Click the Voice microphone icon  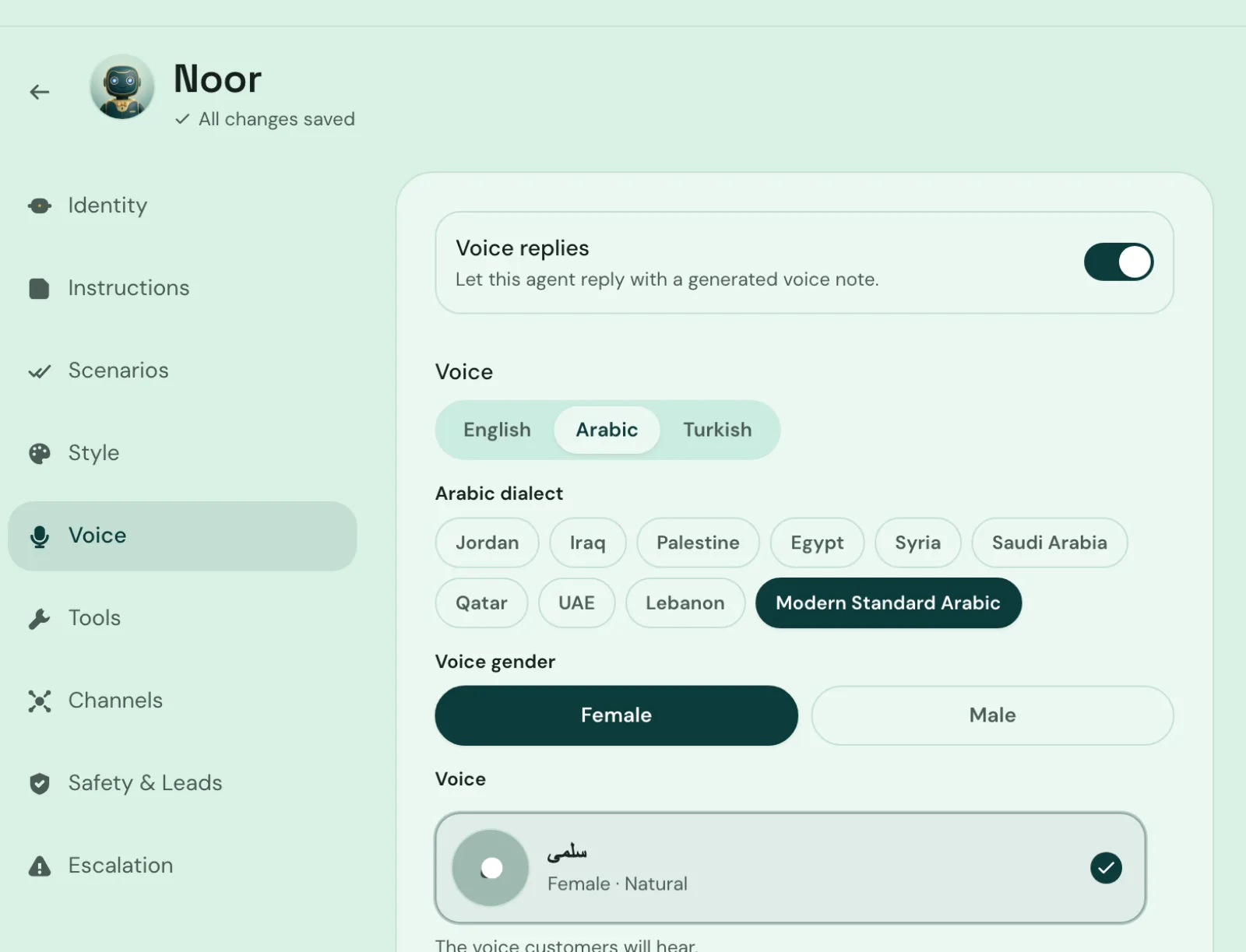click(40, 536)
